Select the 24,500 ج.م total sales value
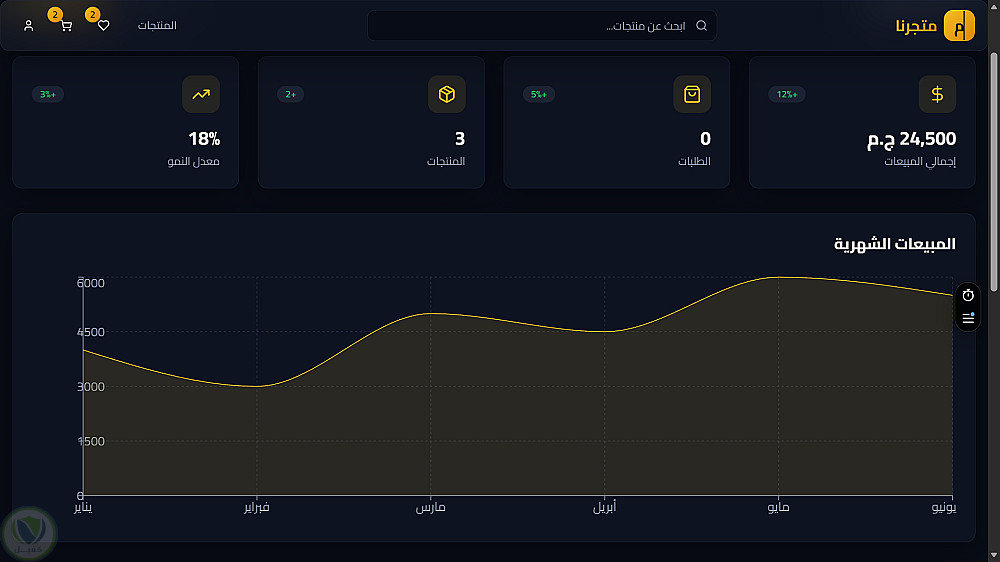1000x562 pixels. [911, 139]
